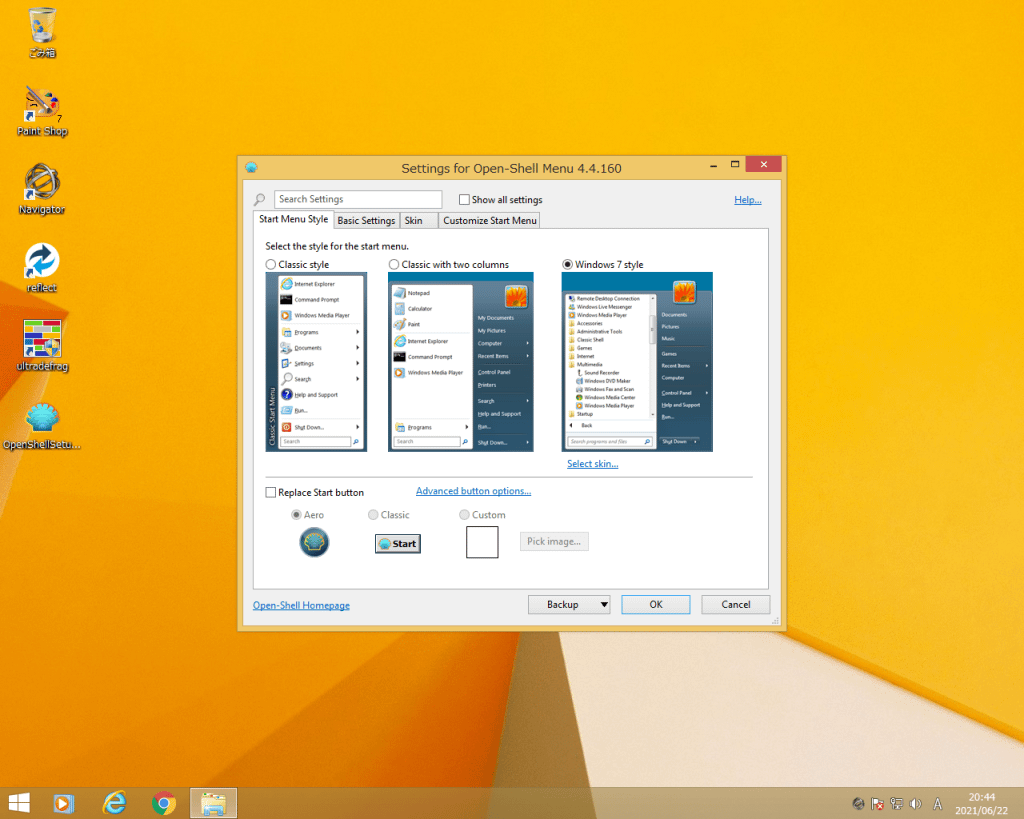
Task: Visit the Open-Shell Homepage link
Action: 301,605
